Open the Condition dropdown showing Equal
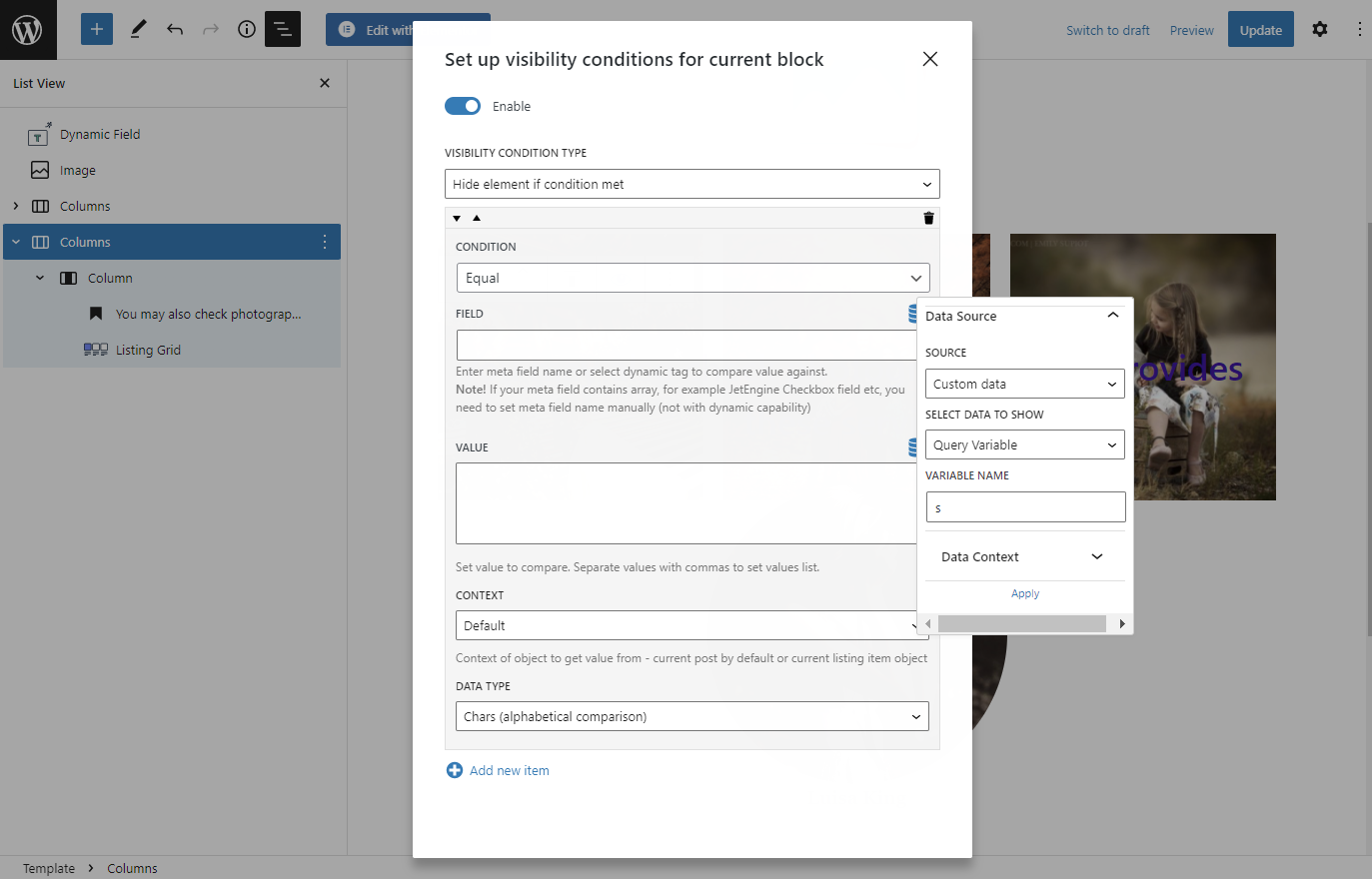The width and height of the screenshot is (1372, 879). click(693, 278)
